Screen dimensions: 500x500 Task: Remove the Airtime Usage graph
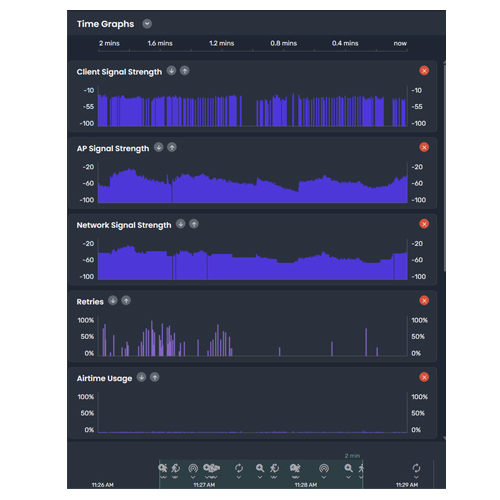pos(424,377)
